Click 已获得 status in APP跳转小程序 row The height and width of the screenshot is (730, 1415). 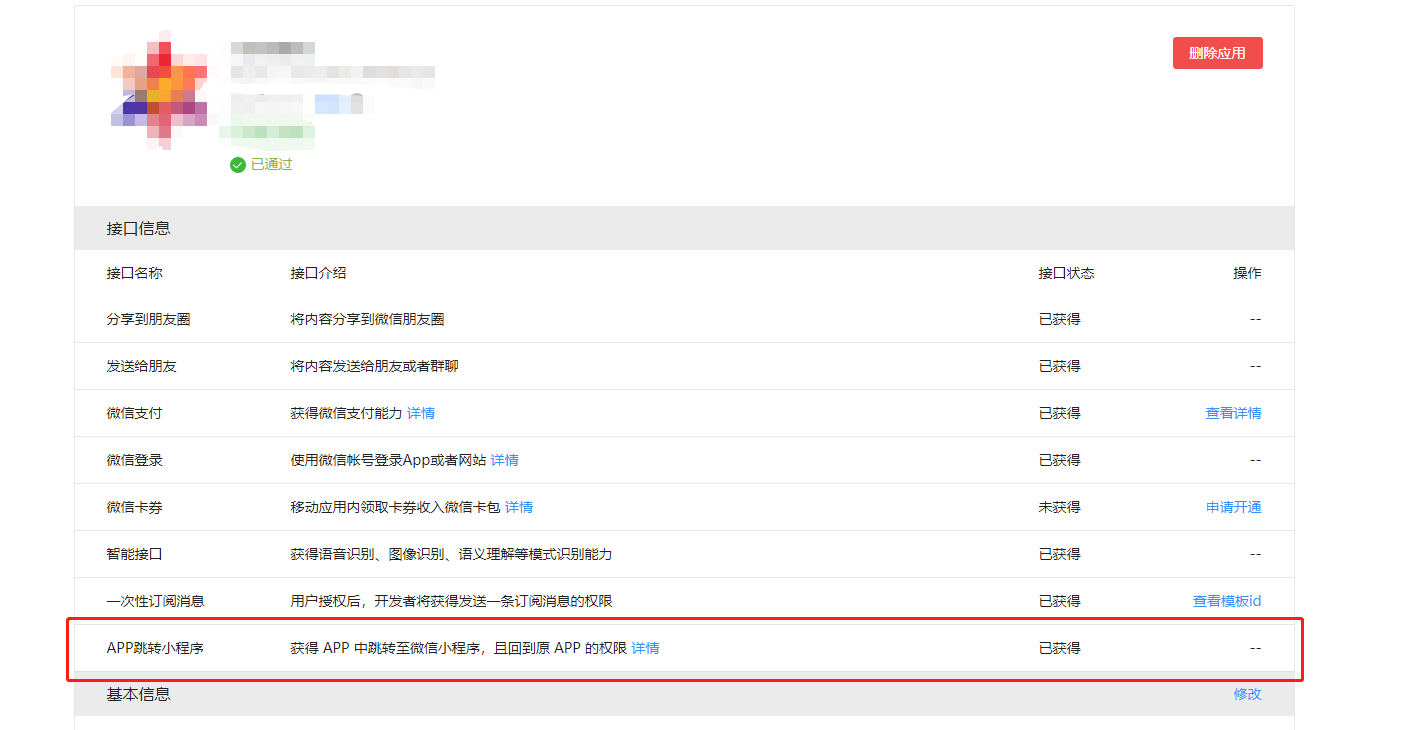tap(1060, 648)
